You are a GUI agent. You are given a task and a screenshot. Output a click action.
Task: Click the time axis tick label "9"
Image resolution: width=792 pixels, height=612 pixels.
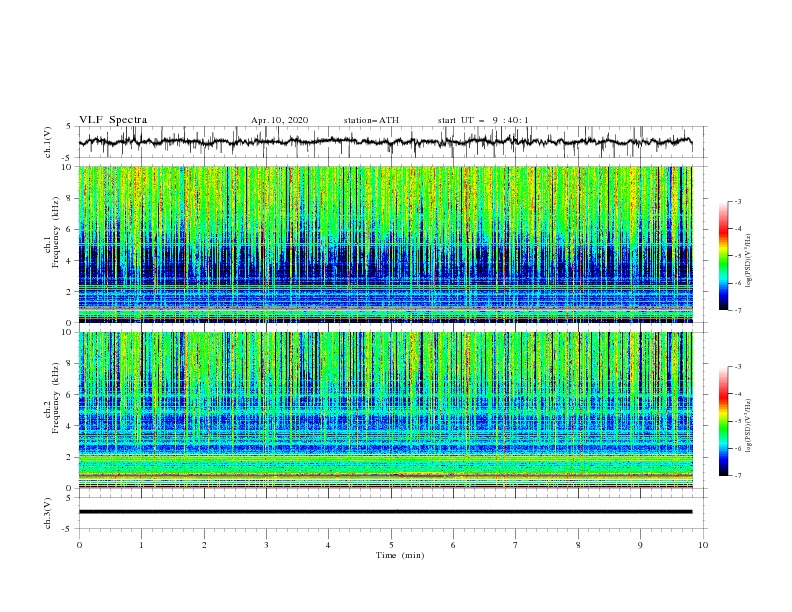(x=640, y=545)
